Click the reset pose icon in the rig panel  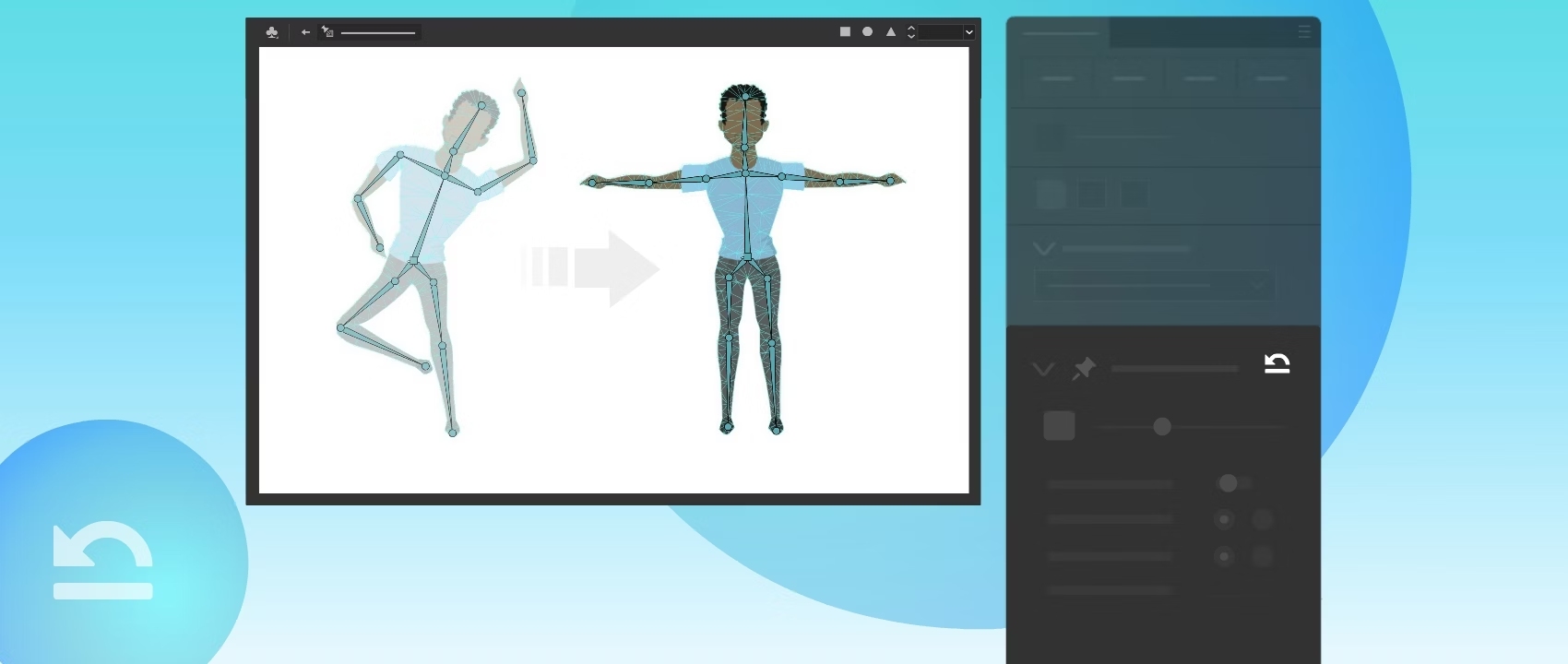coord(1277,364)
